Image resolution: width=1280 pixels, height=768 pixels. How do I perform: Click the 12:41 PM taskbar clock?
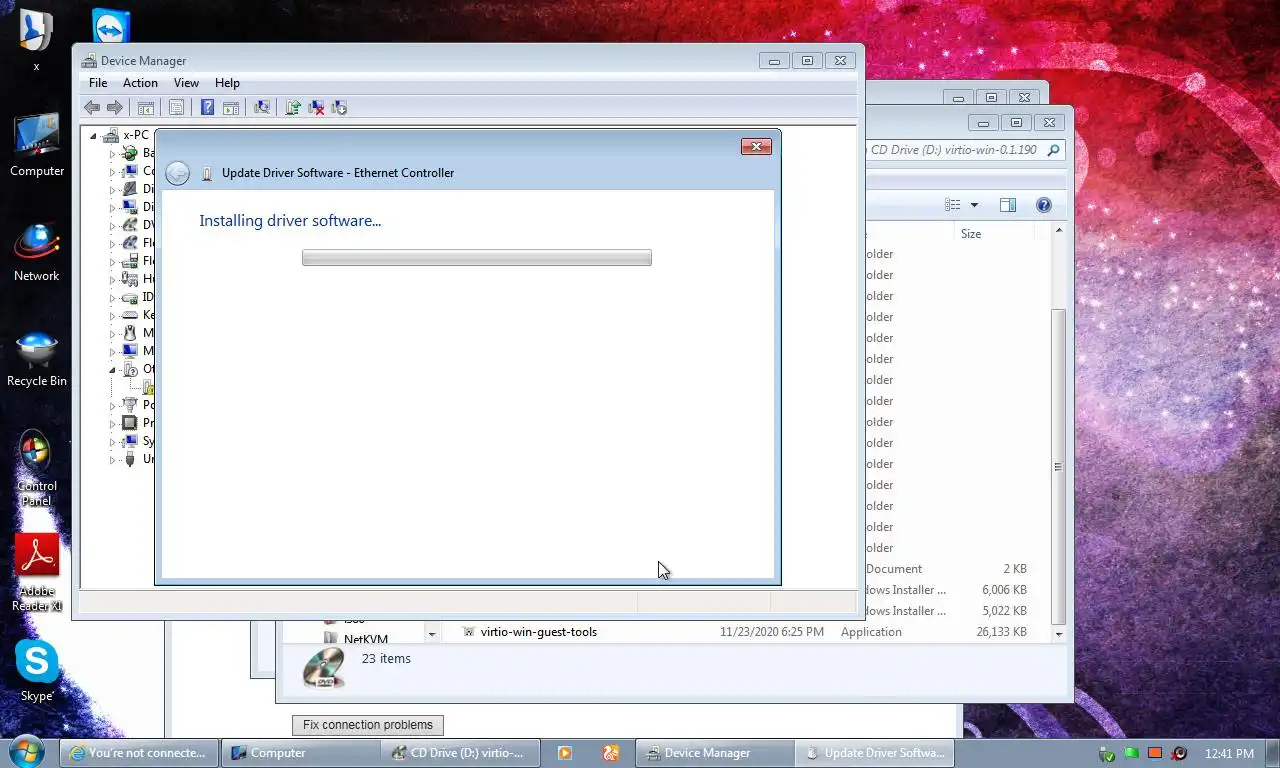click(x=1229, y=754)
